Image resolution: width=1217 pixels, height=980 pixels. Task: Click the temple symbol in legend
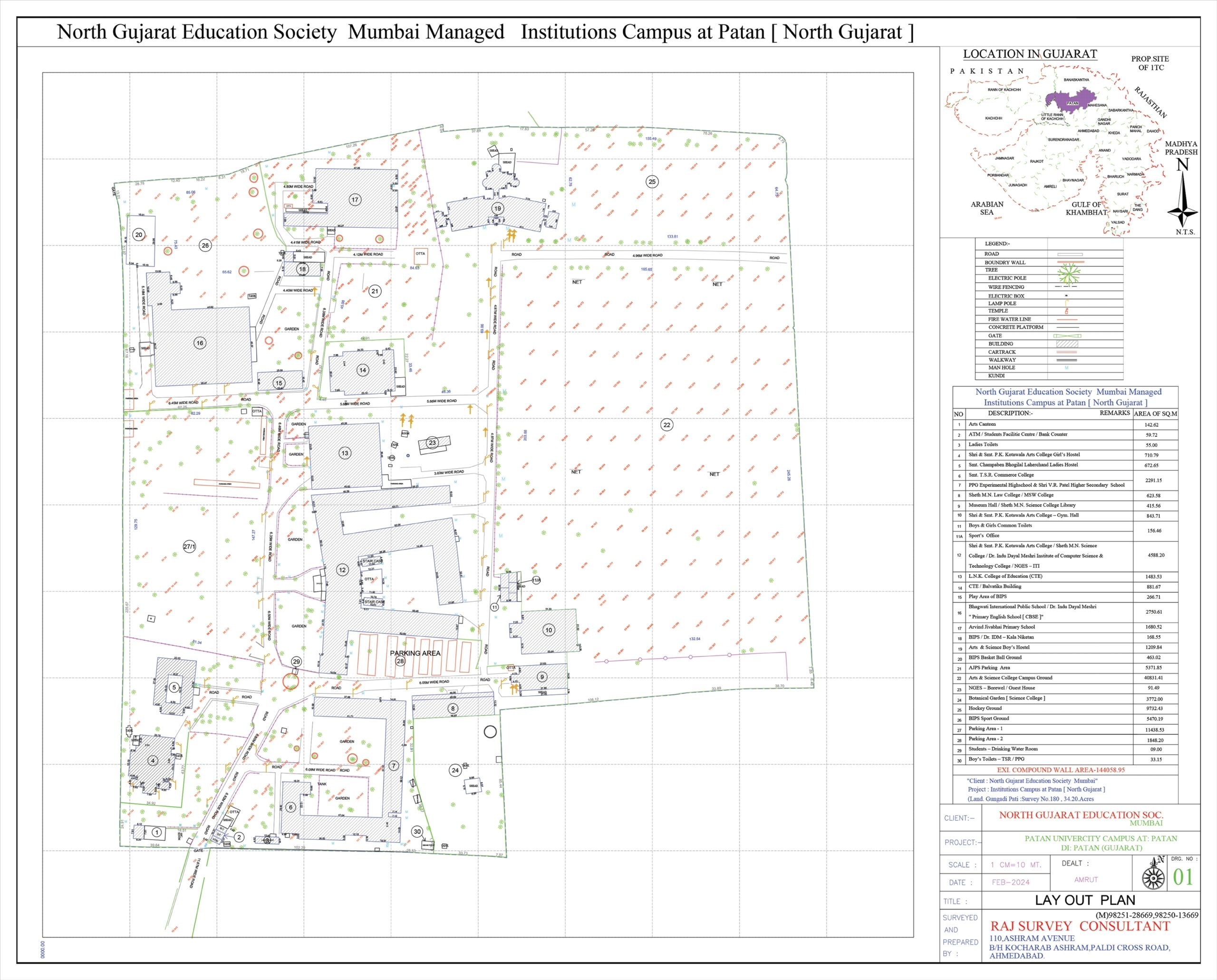coord(1066,311)
